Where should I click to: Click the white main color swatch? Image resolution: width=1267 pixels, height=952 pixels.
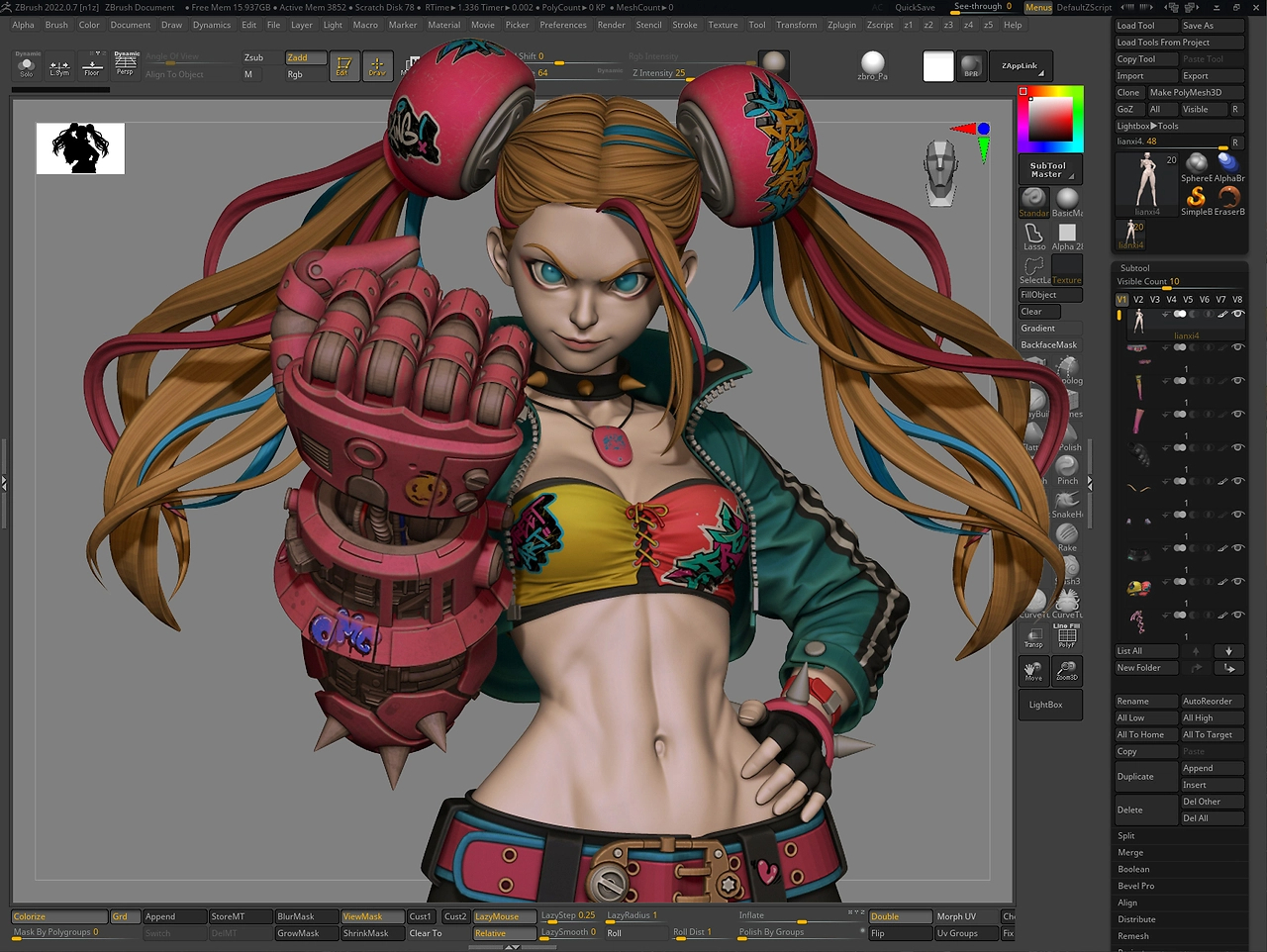937,66
